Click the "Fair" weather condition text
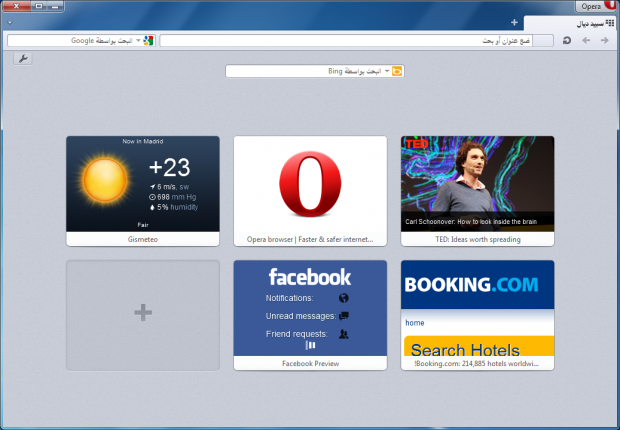Screen dimensions: 620x430 pos(143,225)
